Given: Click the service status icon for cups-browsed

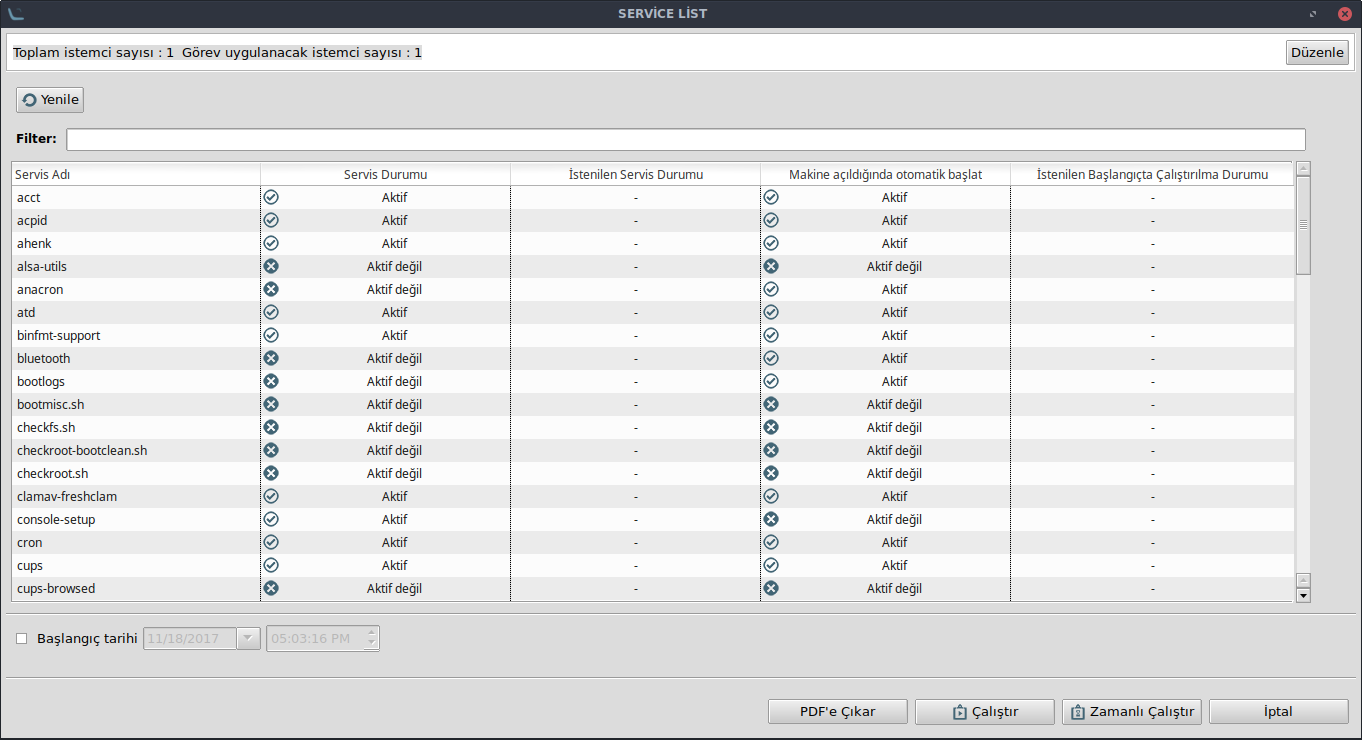Looking at the screenshot, I should 271,588.
